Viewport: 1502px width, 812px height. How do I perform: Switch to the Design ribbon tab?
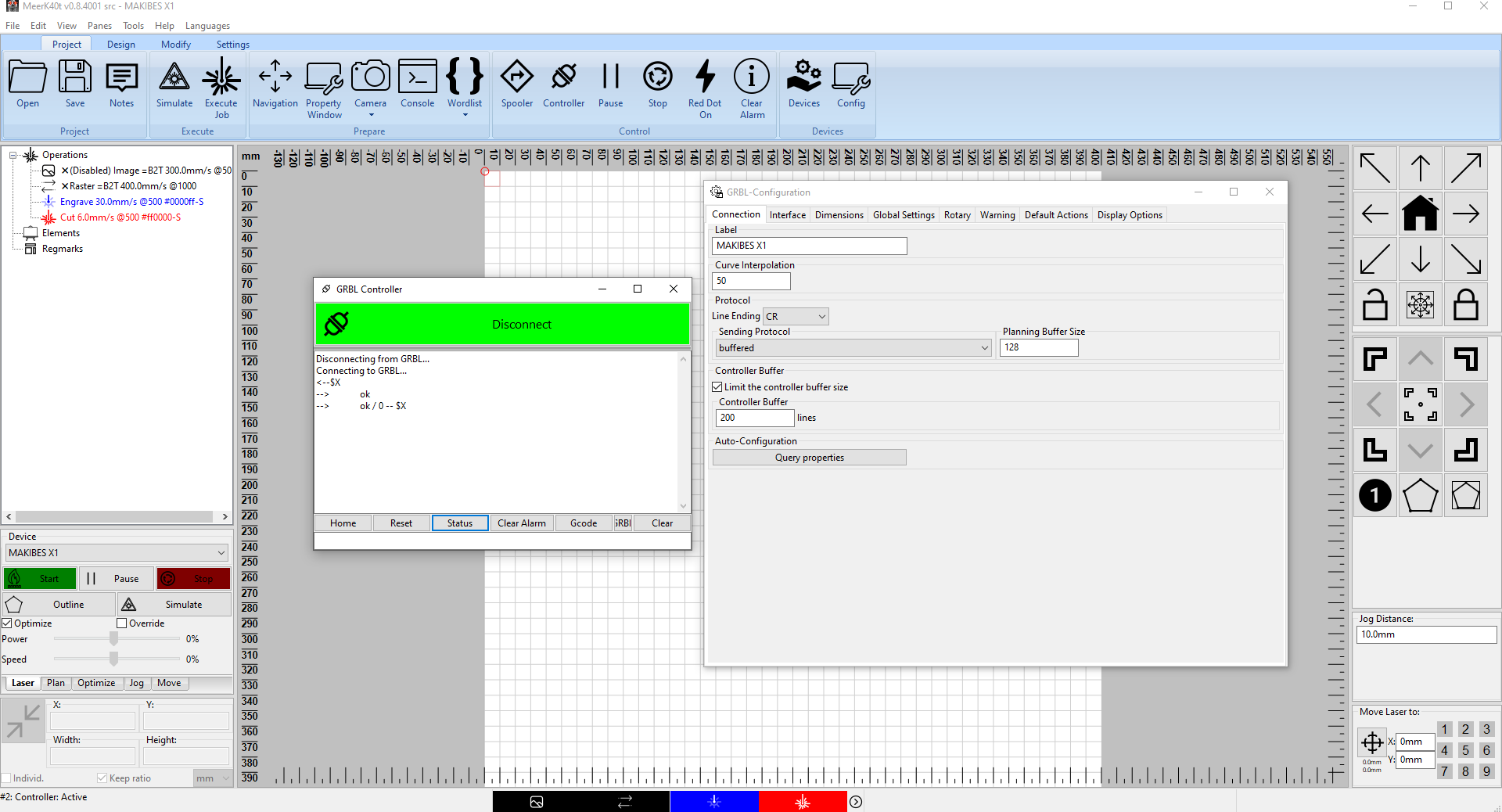point(121,45)
